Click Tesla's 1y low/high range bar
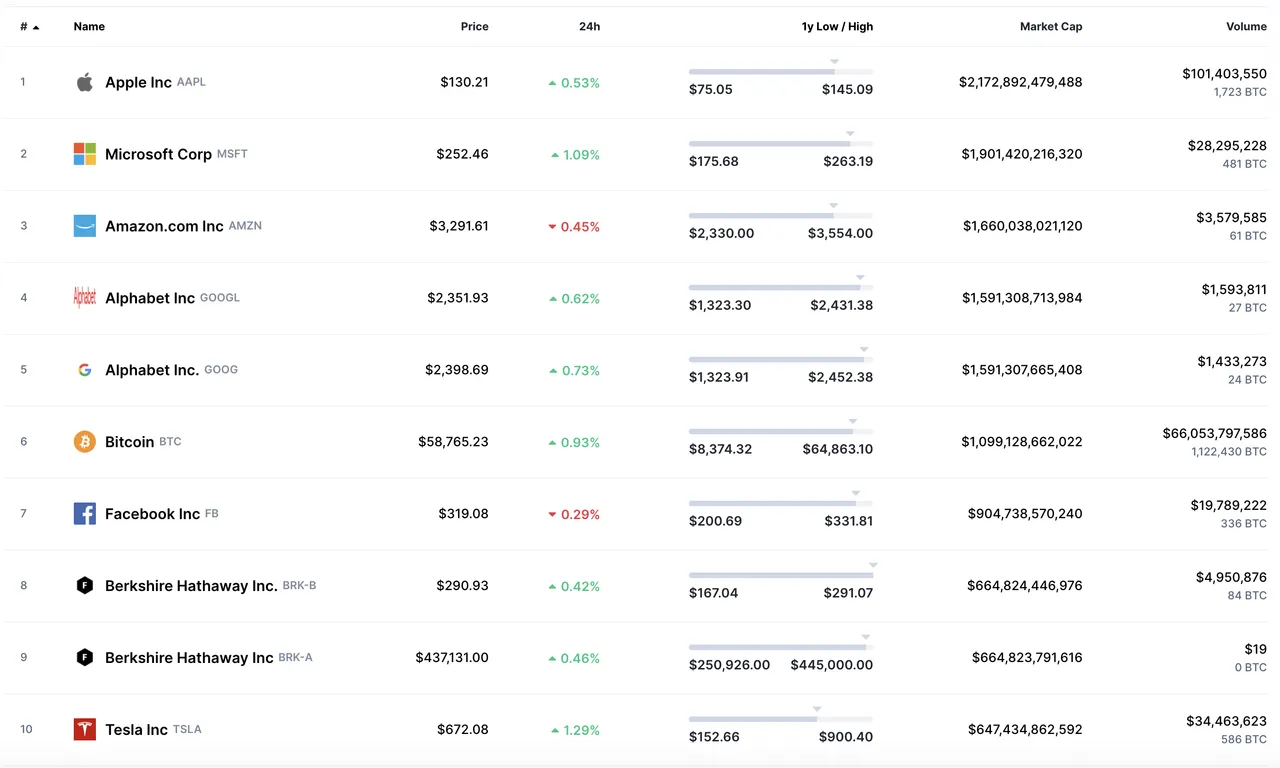1280x768 pixels. pos(781,720)
